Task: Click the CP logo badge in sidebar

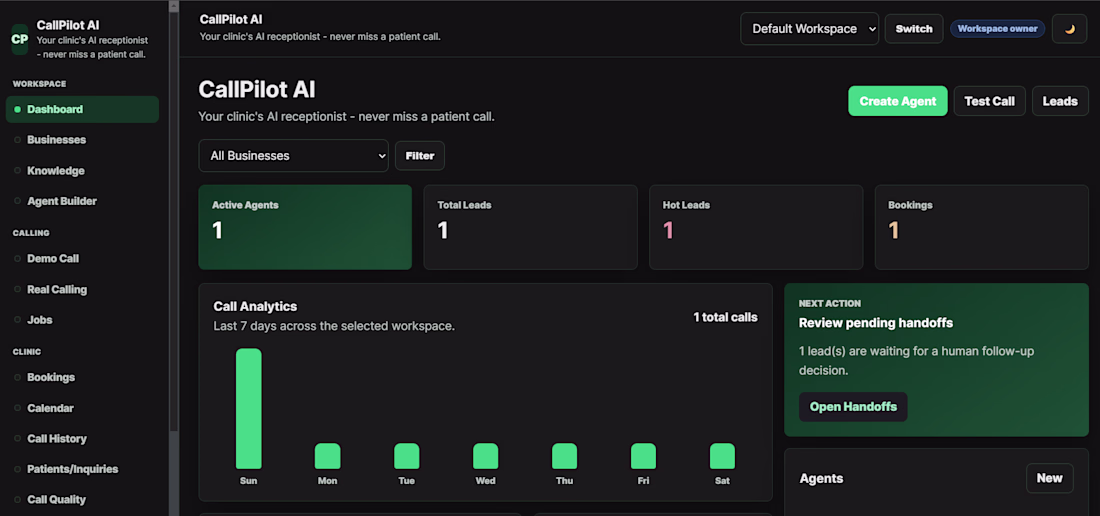Action: click(x=20, y=39)
